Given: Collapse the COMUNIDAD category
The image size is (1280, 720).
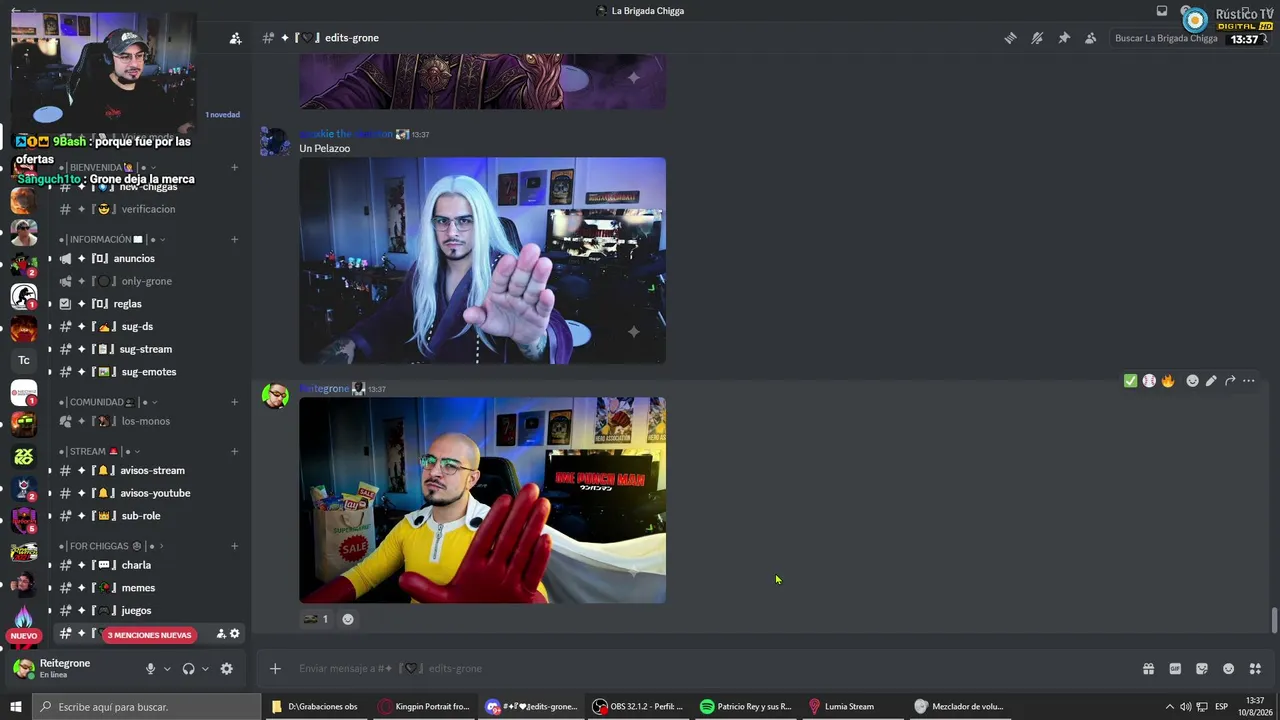Looking at the screenshot, I should click(108, 402).
